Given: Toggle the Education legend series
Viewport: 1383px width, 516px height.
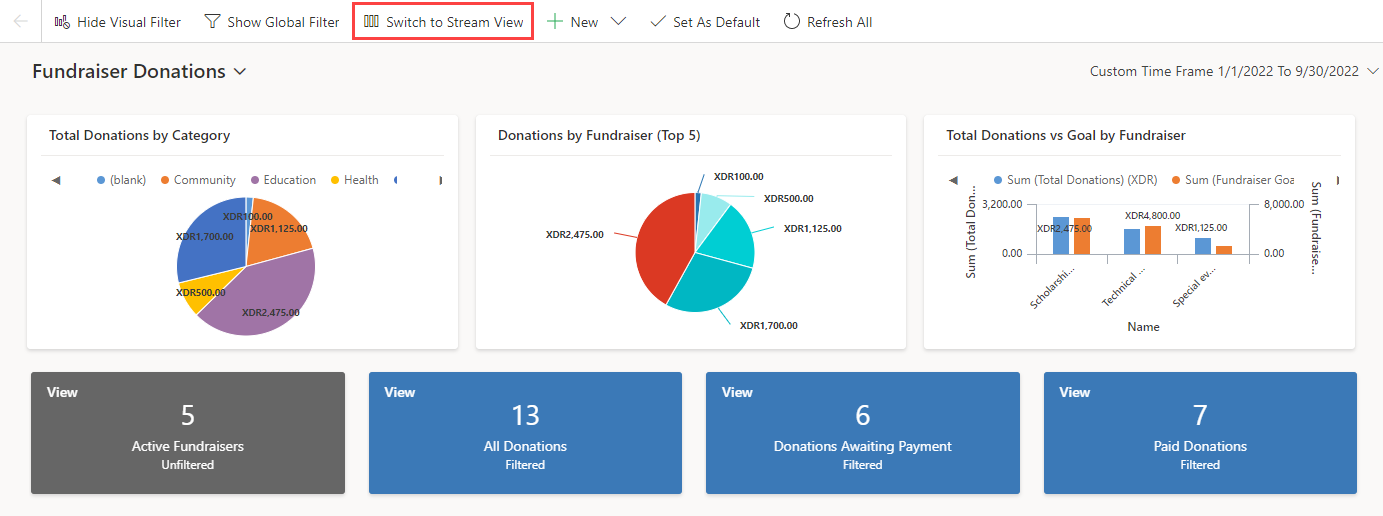Looking at the screenshot, I should coord(282,180).
